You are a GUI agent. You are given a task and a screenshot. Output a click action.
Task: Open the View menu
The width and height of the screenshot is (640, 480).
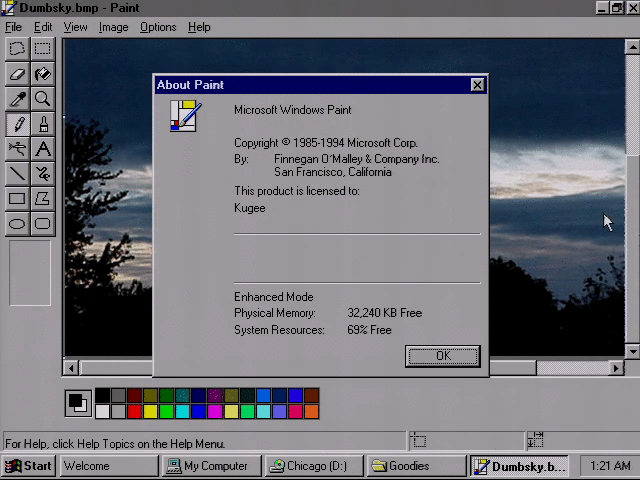(76, 27)
